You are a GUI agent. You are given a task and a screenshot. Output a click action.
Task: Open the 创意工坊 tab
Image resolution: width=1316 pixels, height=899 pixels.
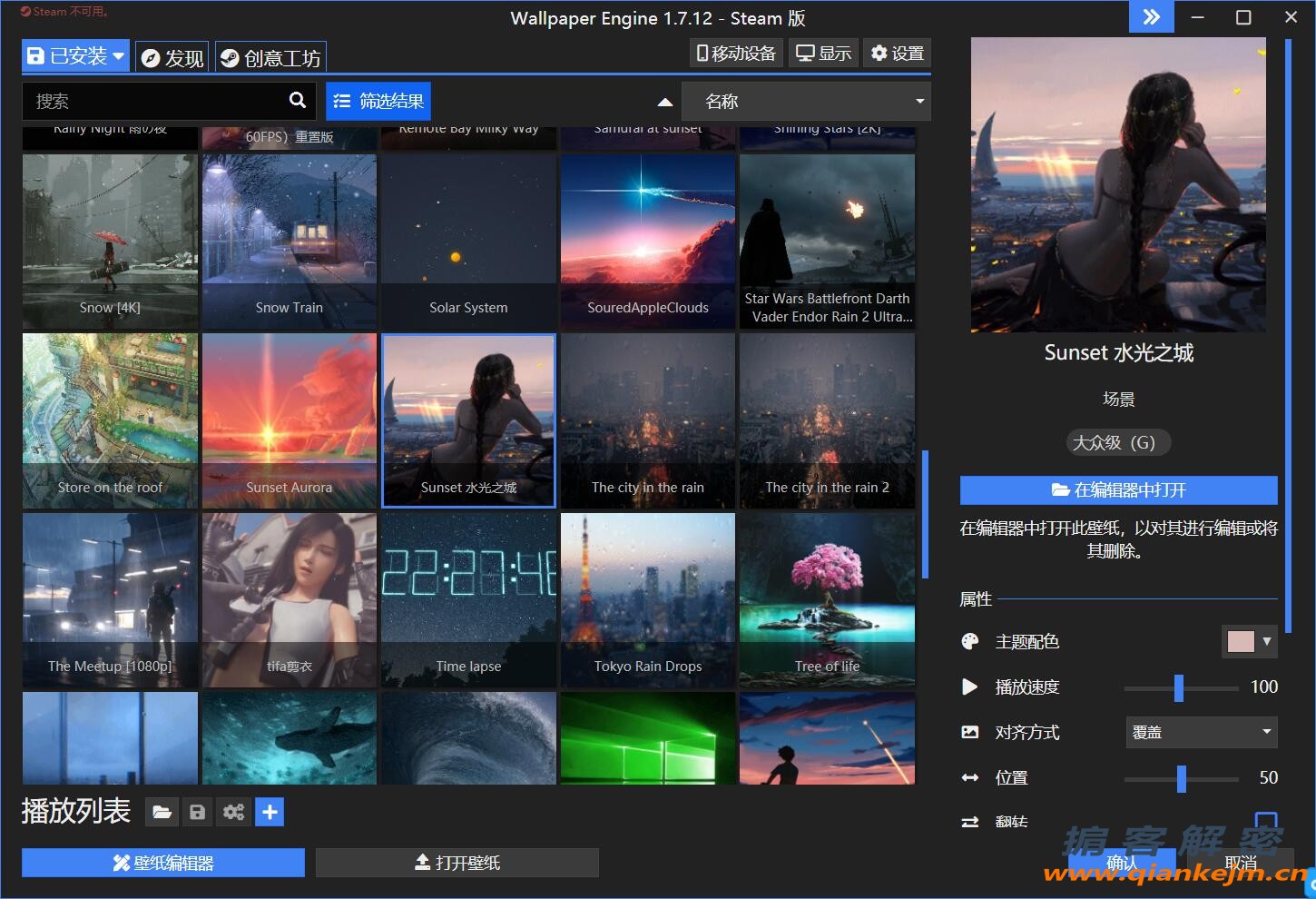tap(270, 57)
